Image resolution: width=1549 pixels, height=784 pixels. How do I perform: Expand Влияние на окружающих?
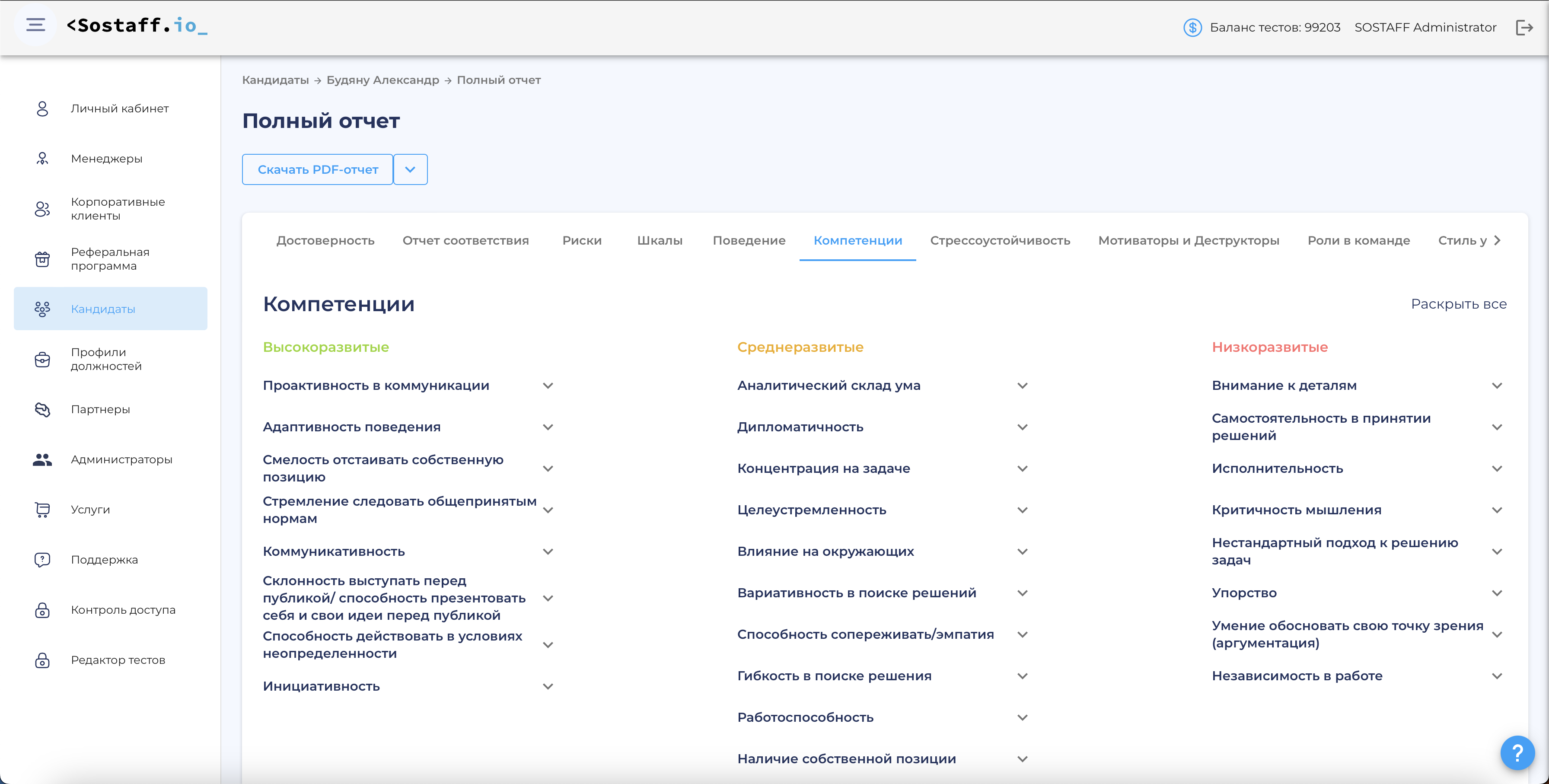(x=1022, y=551)
